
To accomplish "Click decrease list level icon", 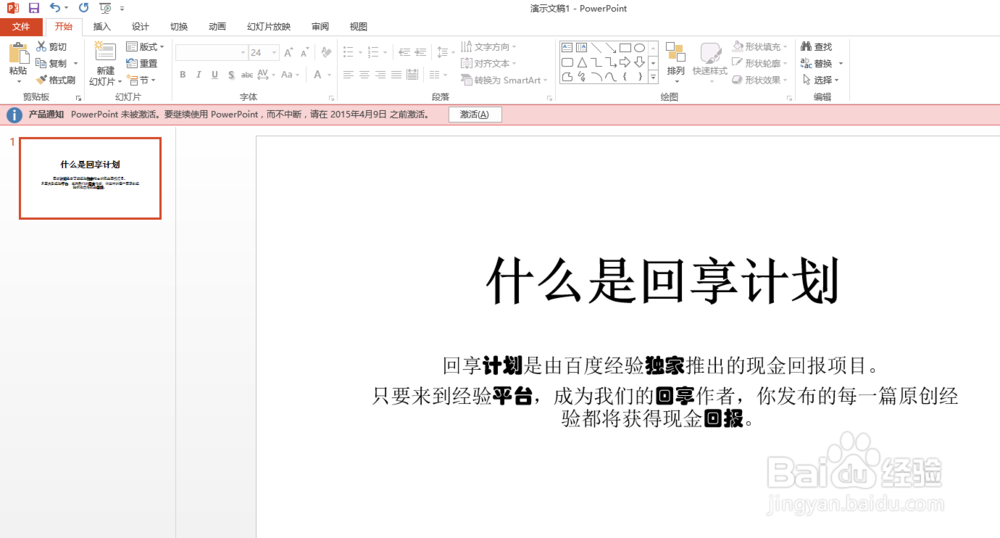I will point(404,52).
